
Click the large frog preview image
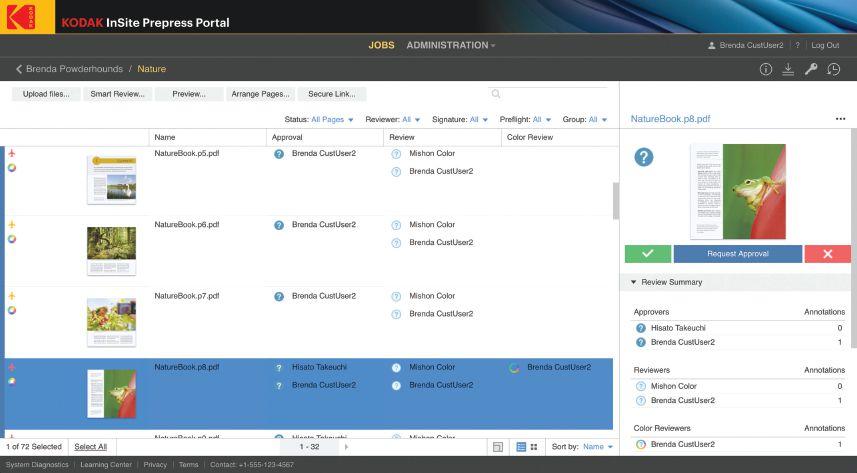(738, 192)
